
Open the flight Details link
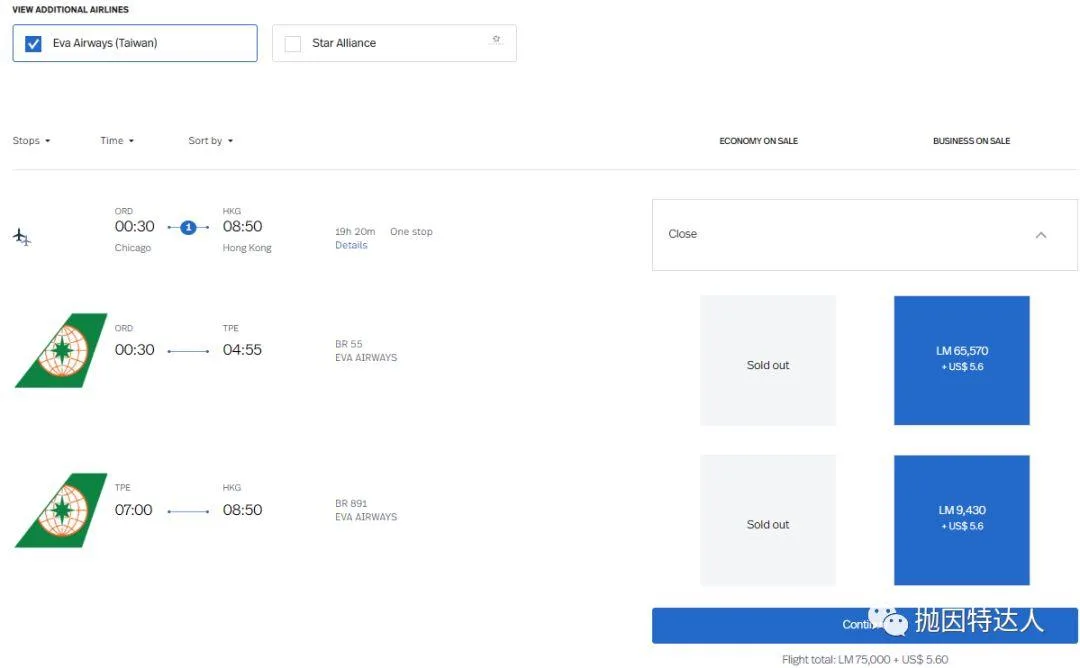pos(351,245)
